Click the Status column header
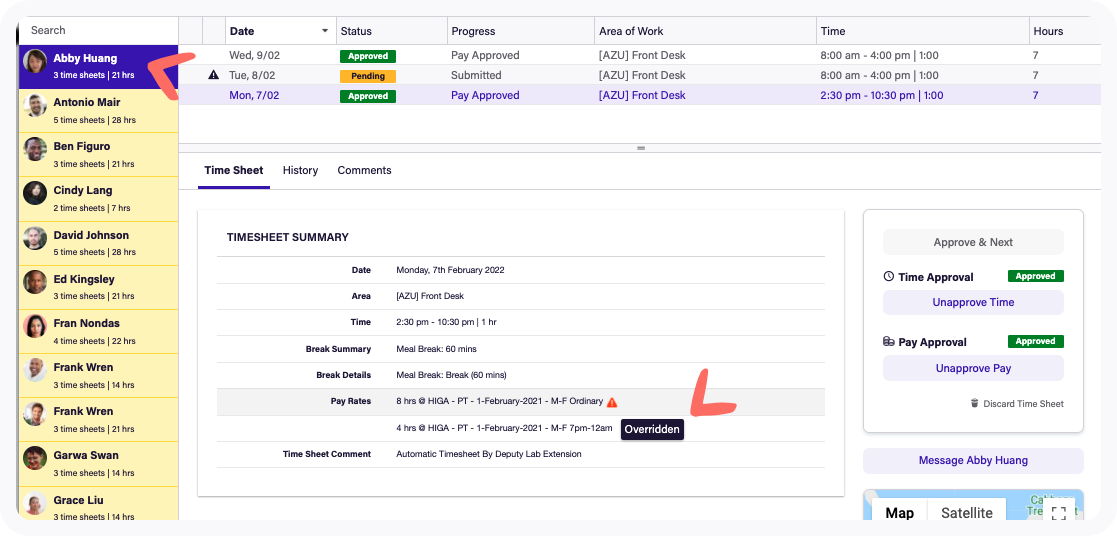1117x536 pixels. (x=392, y=31)
